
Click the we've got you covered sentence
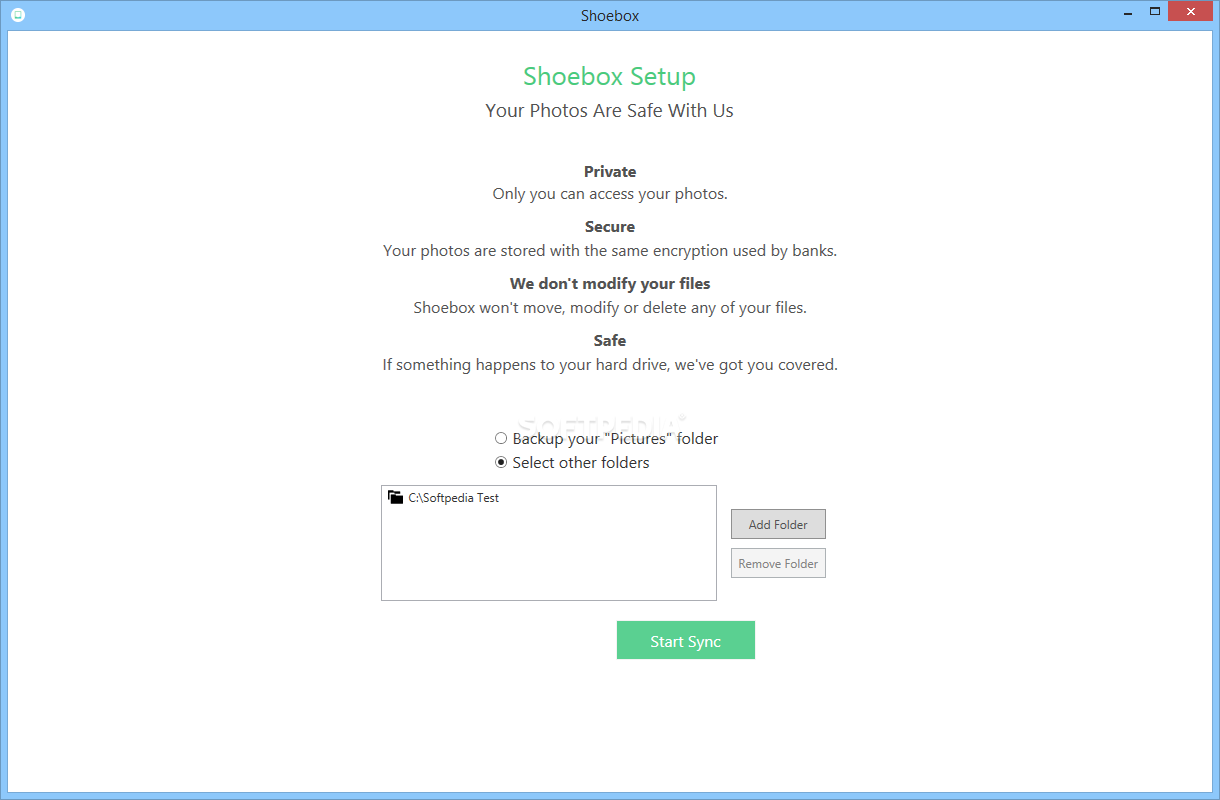pyautogui.click(x=610, y=364)
